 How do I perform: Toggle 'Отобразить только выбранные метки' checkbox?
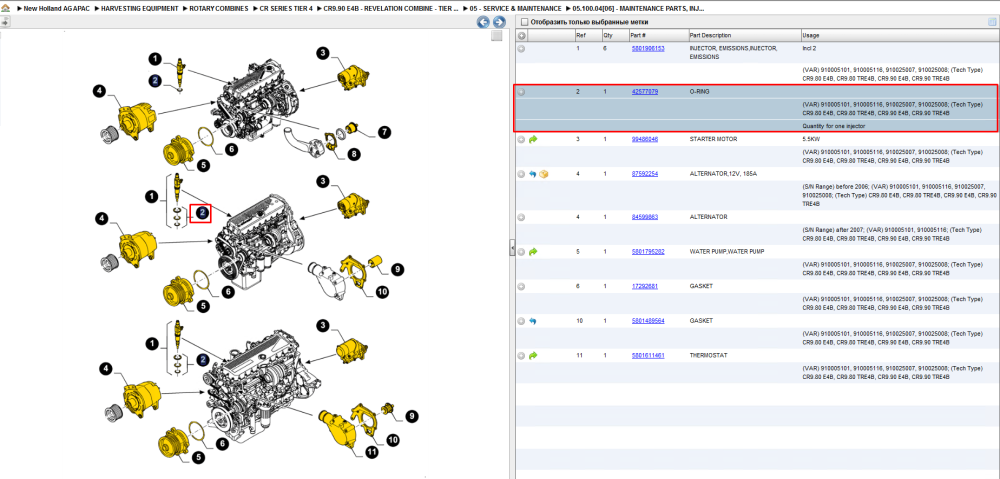click(524, 22)
